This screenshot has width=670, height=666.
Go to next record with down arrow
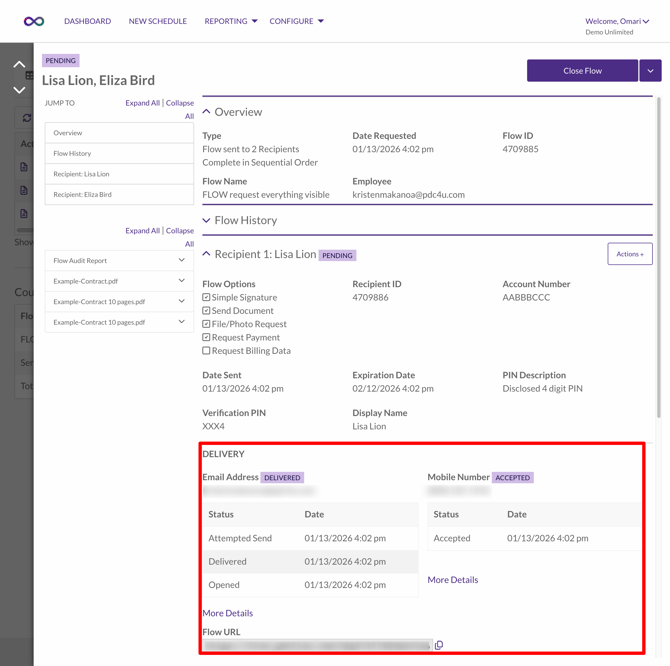pyautogui.click(x=19, y=89)
